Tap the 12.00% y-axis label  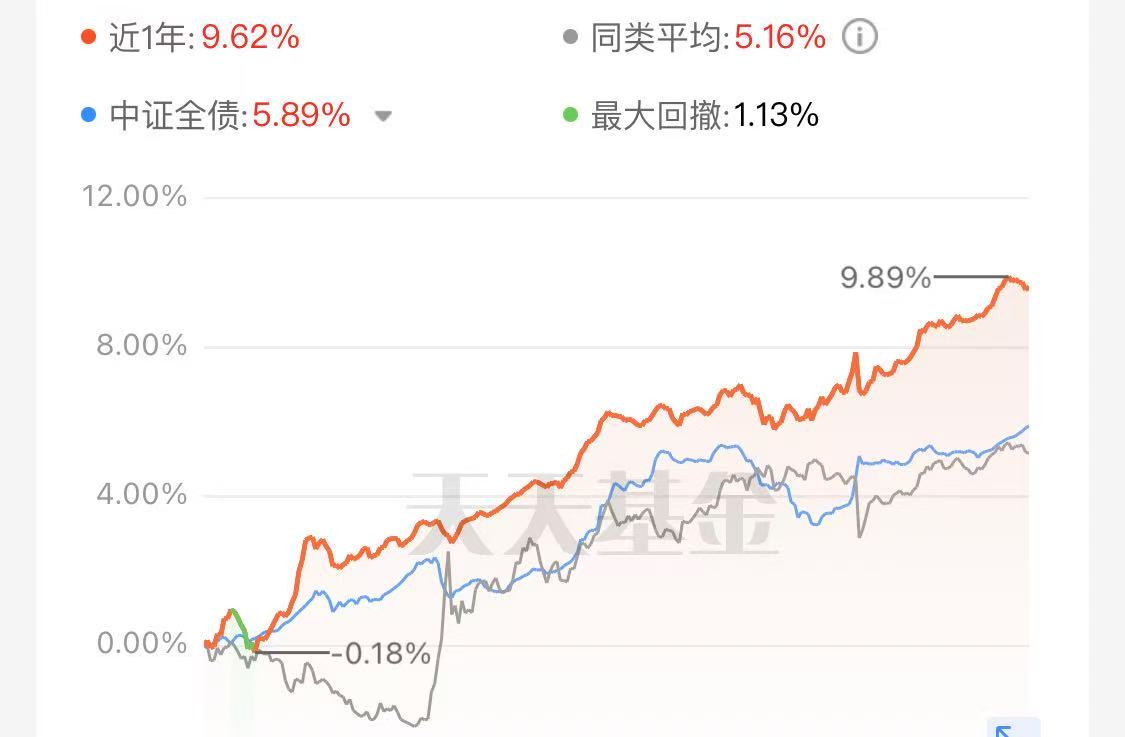pyautogui.click(x=134, y=196)
